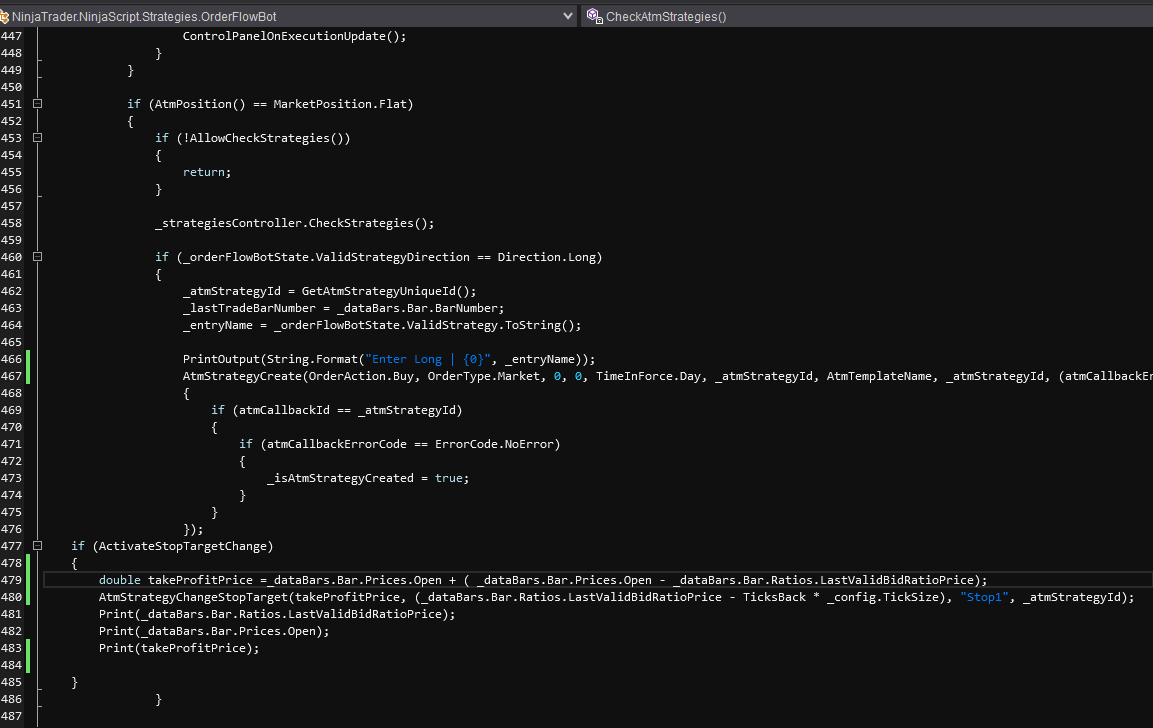1153x728 pixels.
Task: Click line number 447 in the gutter
Action: click(12, 35)
